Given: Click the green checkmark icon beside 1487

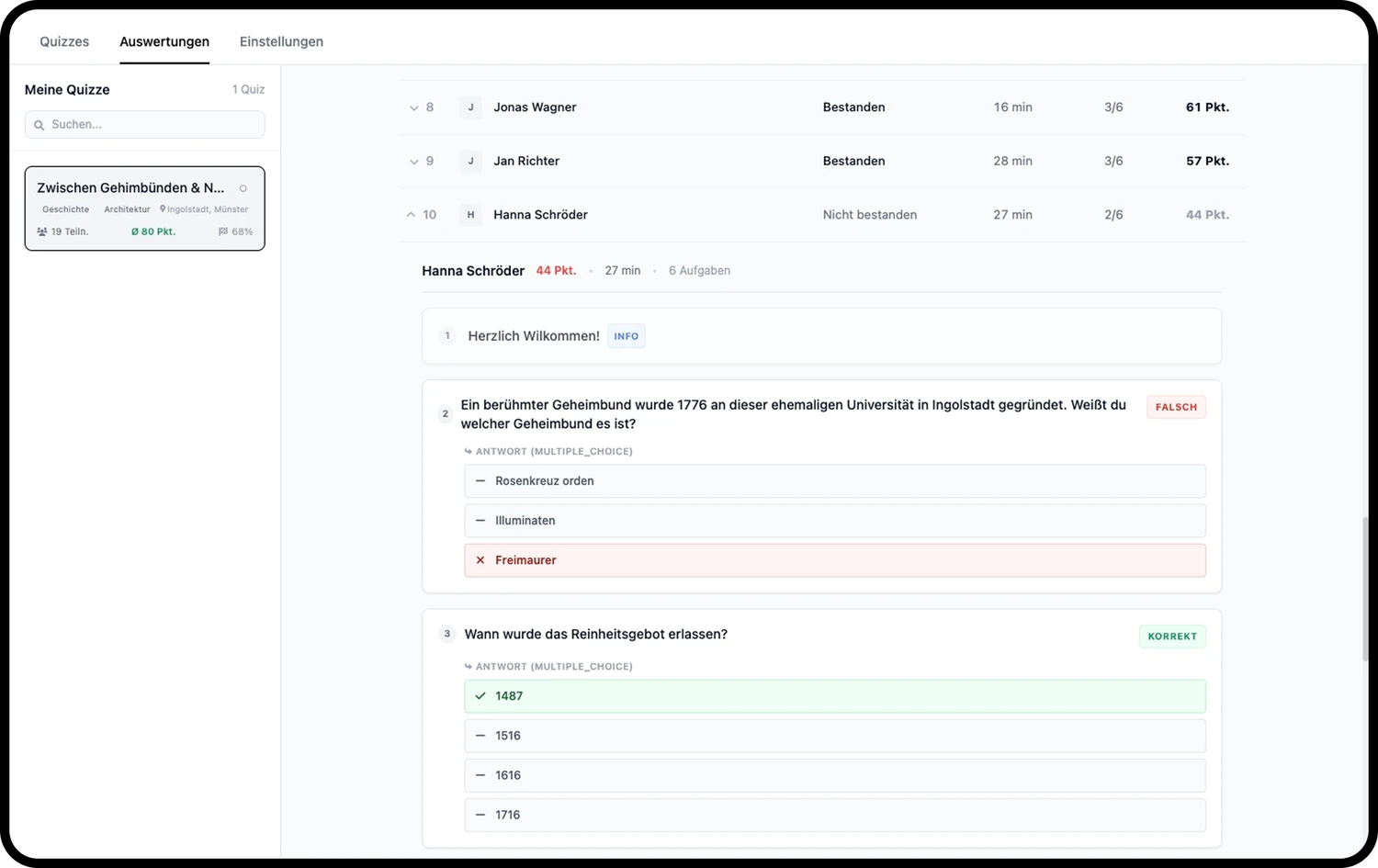Looking at the screenshot, I should (480, 696).
